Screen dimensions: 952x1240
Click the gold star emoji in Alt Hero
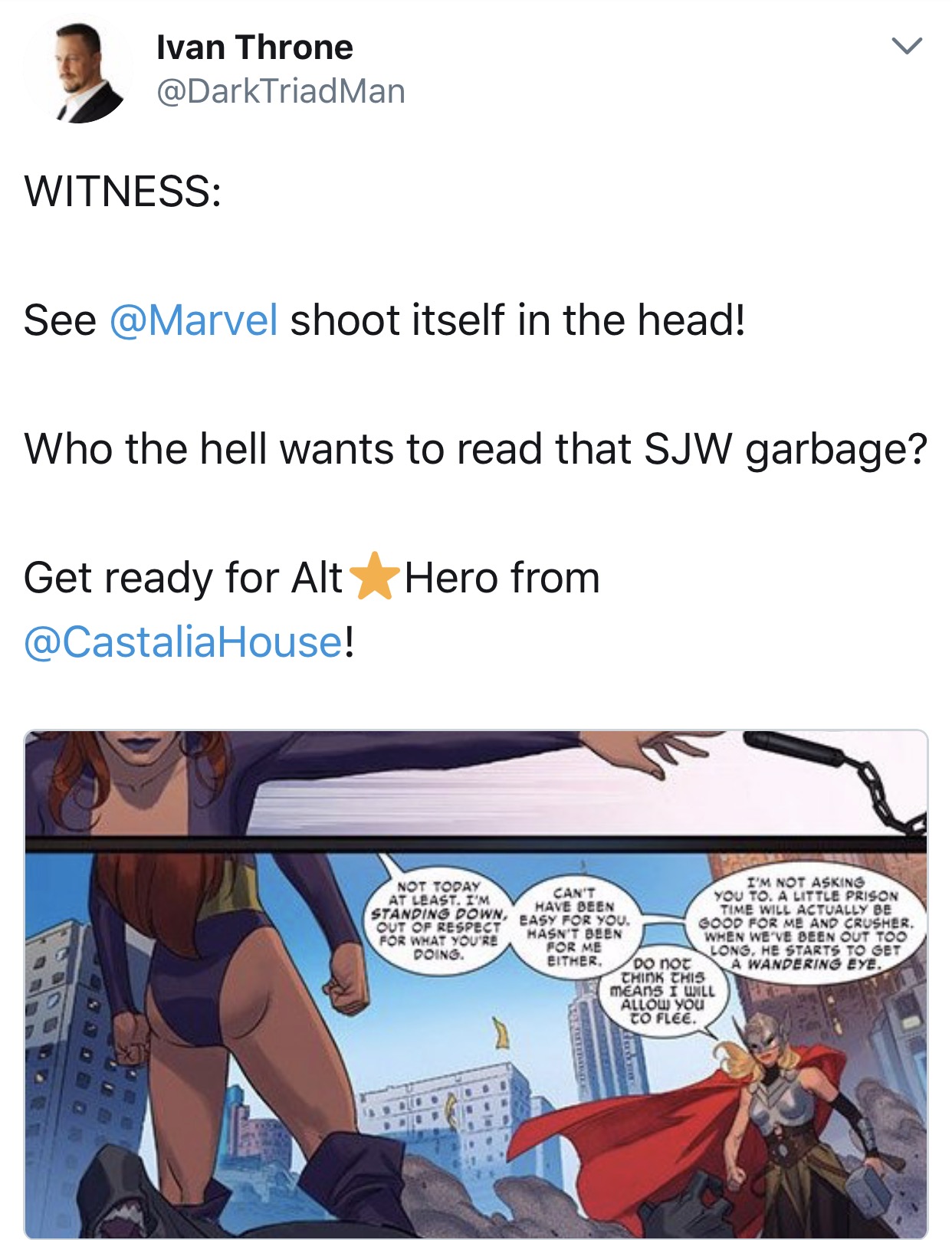click(x=373, y=576)
